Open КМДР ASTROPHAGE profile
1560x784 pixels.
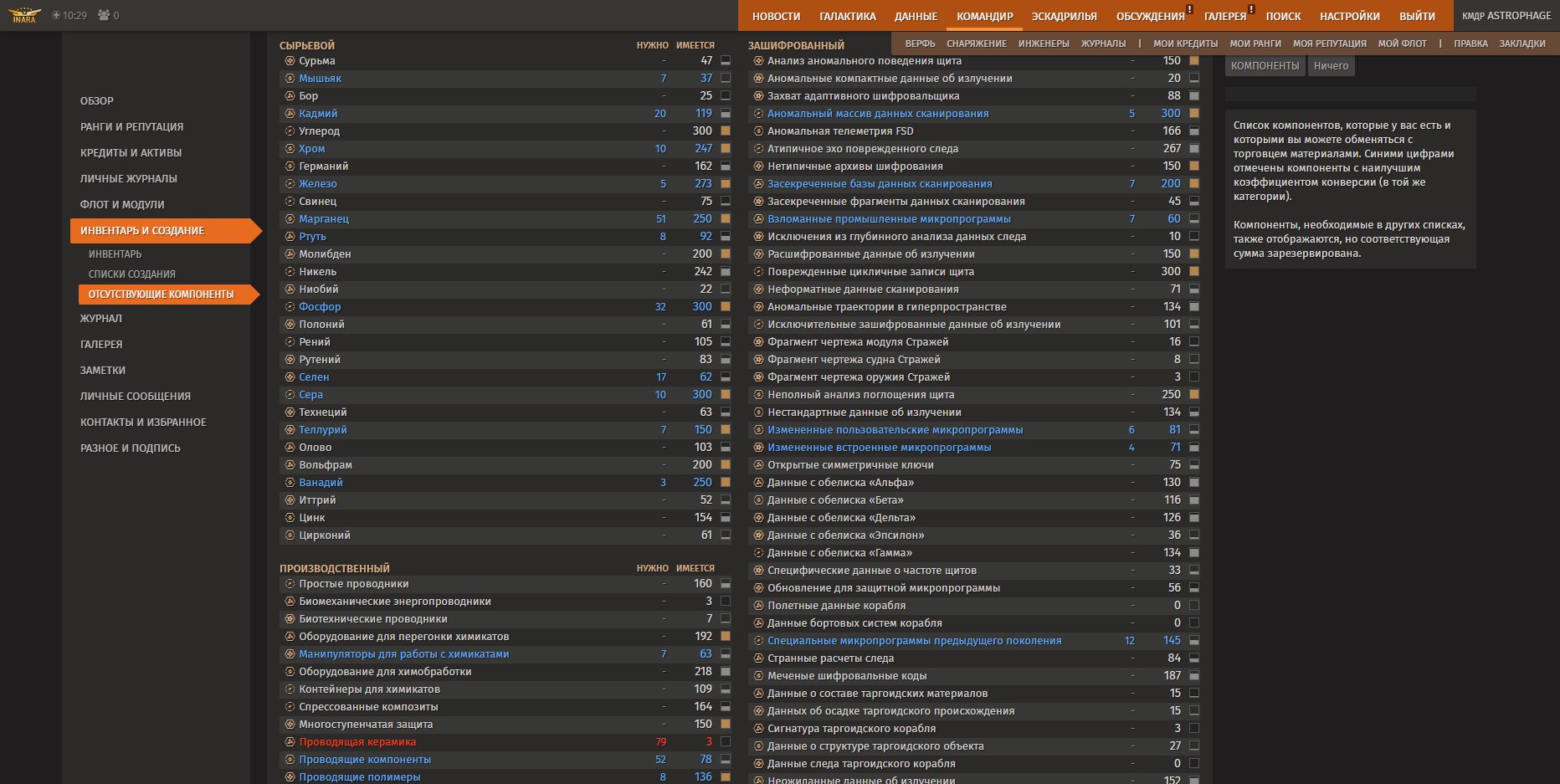coord(1506,16)
